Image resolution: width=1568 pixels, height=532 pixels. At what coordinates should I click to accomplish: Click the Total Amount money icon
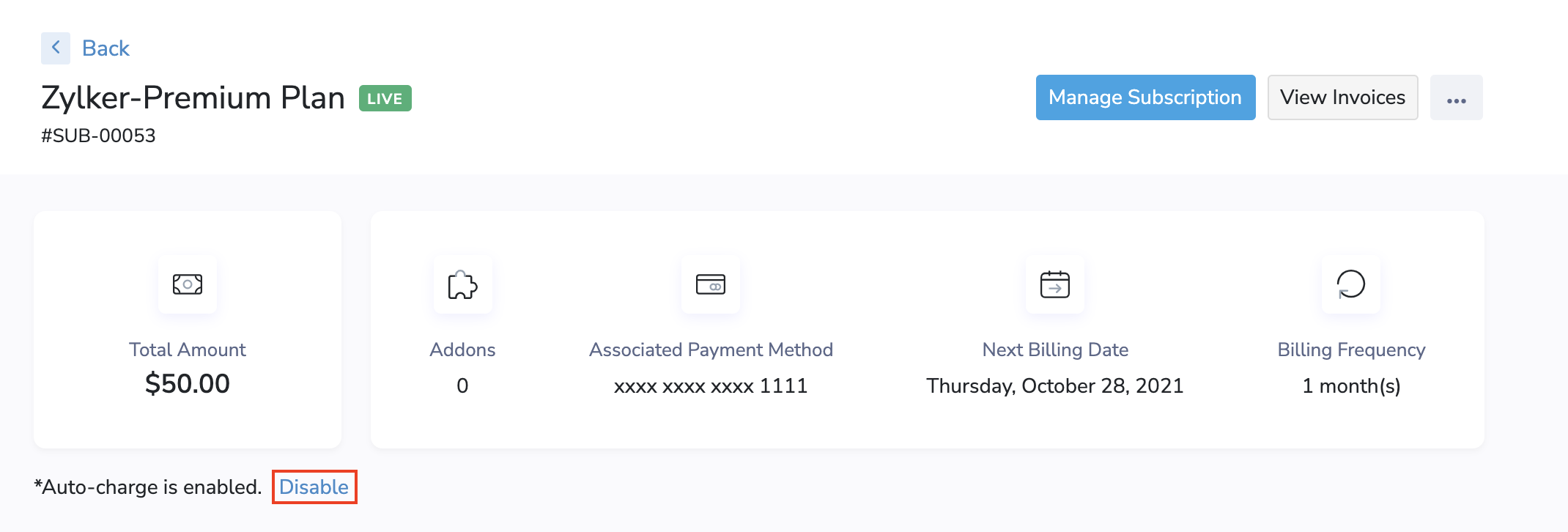[x=188, y=284]
